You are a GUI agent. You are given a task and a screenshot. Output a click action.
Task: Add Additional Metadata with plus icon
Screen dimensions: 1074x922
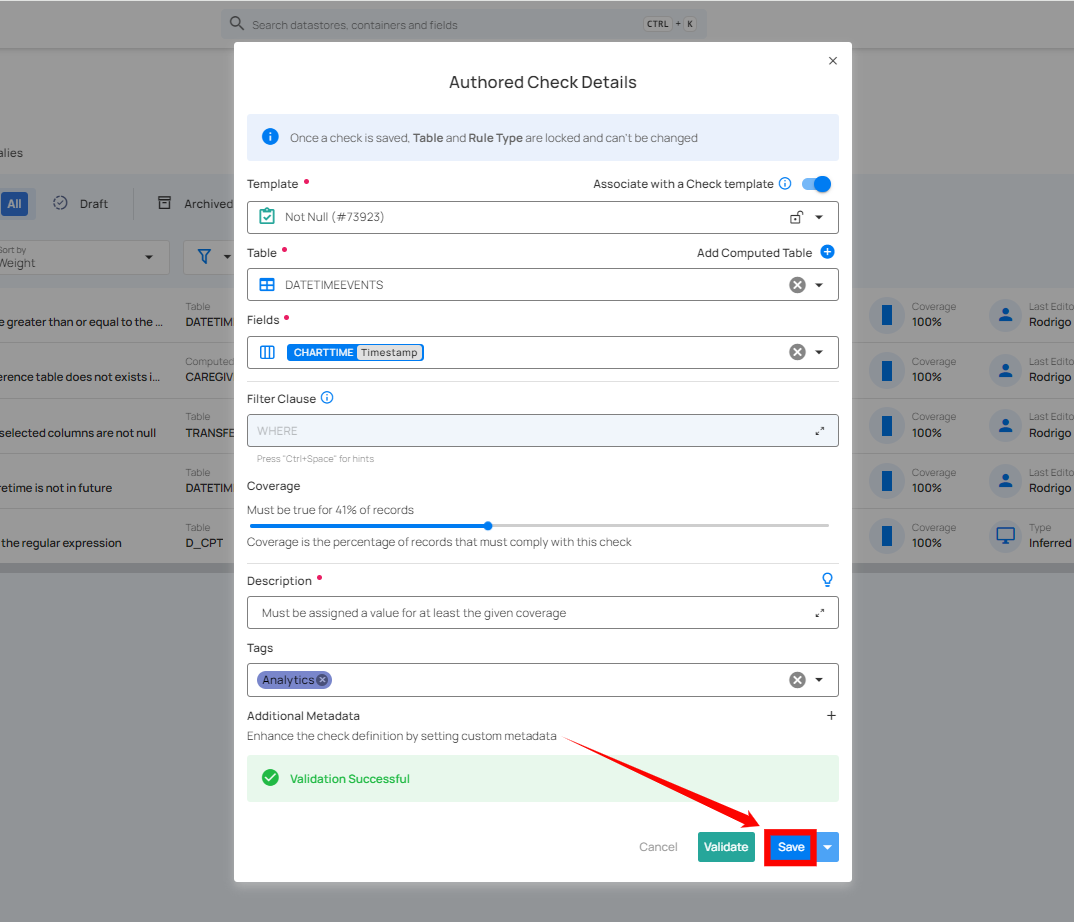831,716
